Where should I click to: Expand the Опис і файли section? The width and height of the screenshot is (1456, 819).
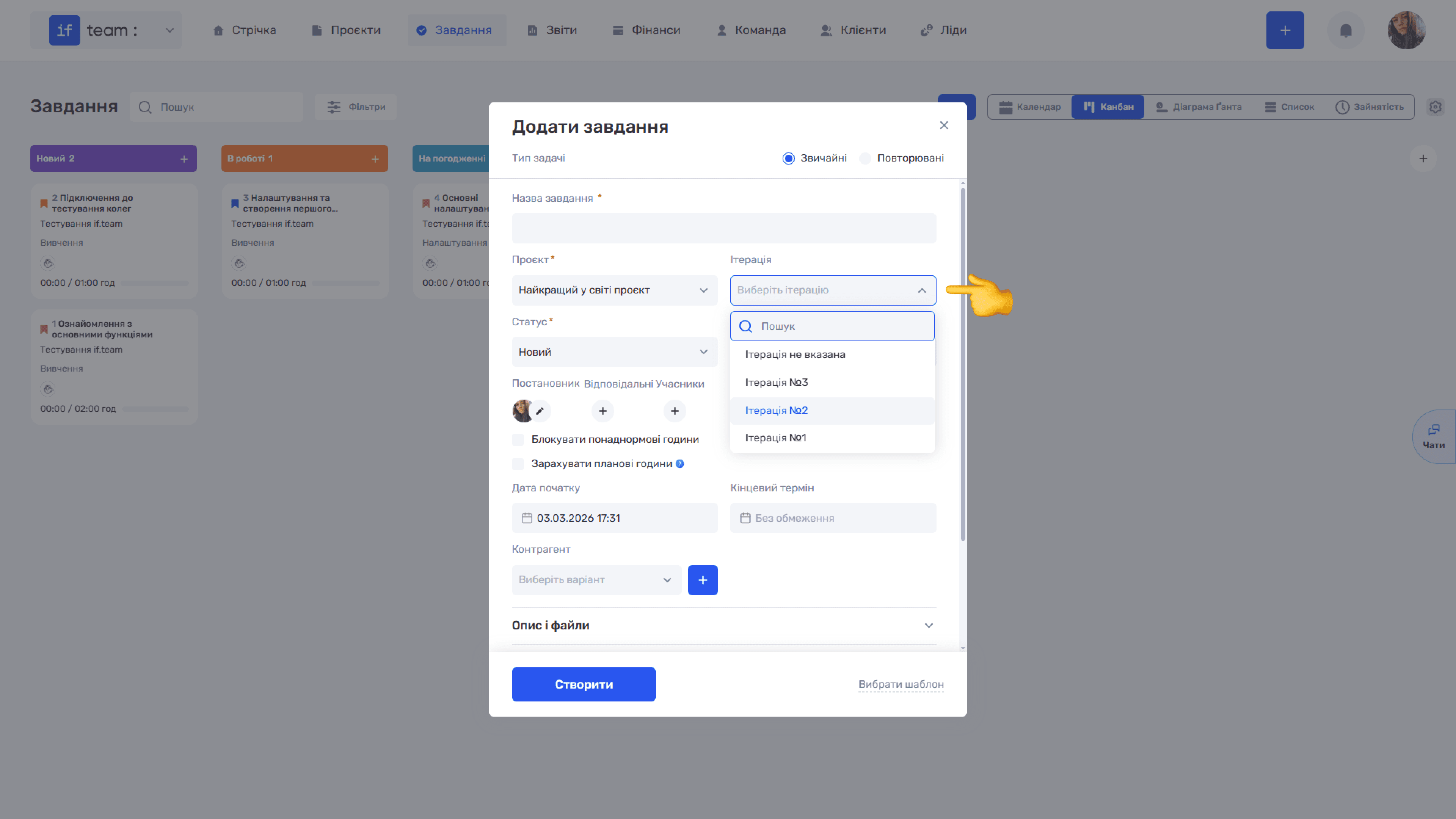pos(723,626)
